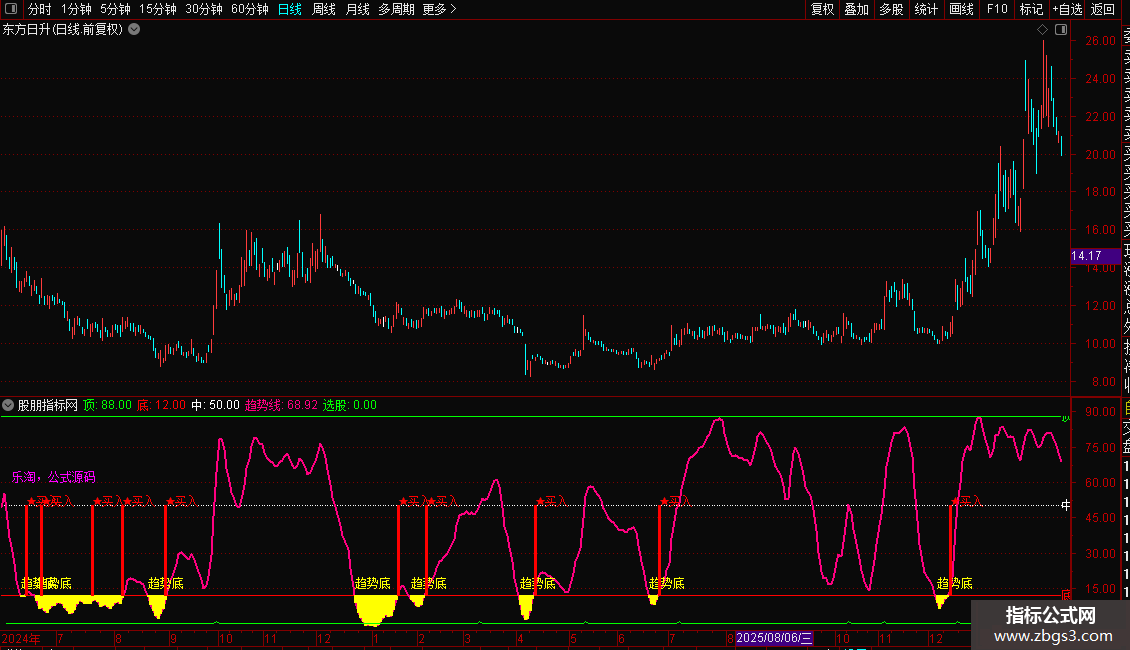Click the 返回 back button
Viewport: 1130px width, 650px height.
click(x=1102, y=9)
